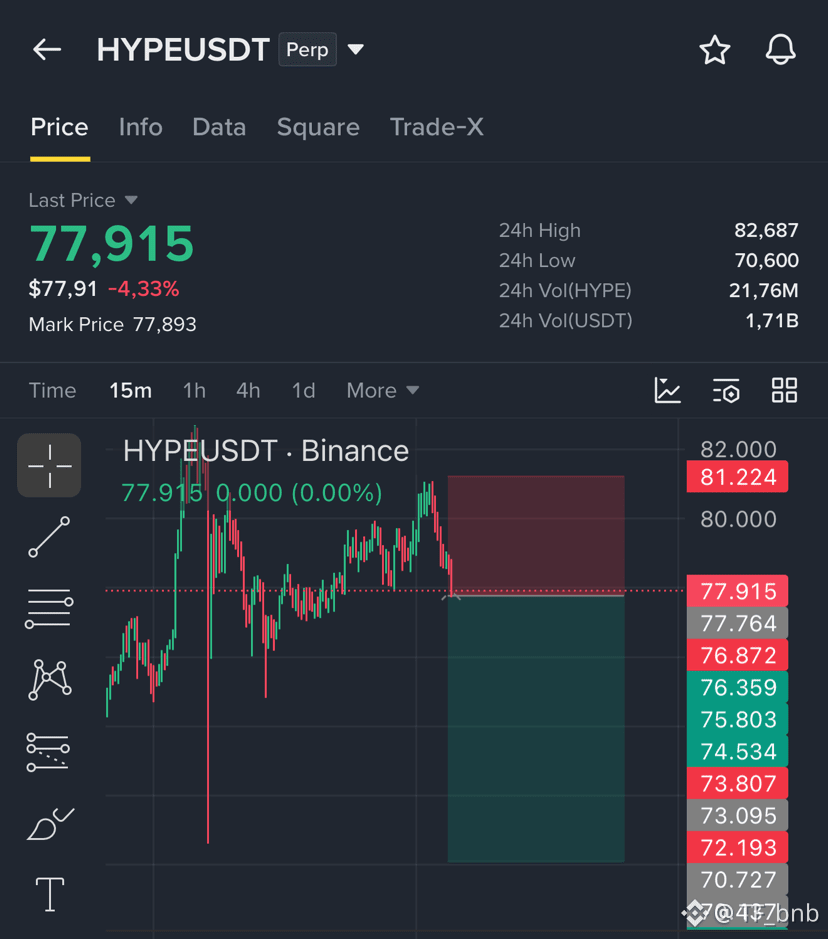828x939 pixels.
Task: Click the 76.359 green price label
Action: 738,687
